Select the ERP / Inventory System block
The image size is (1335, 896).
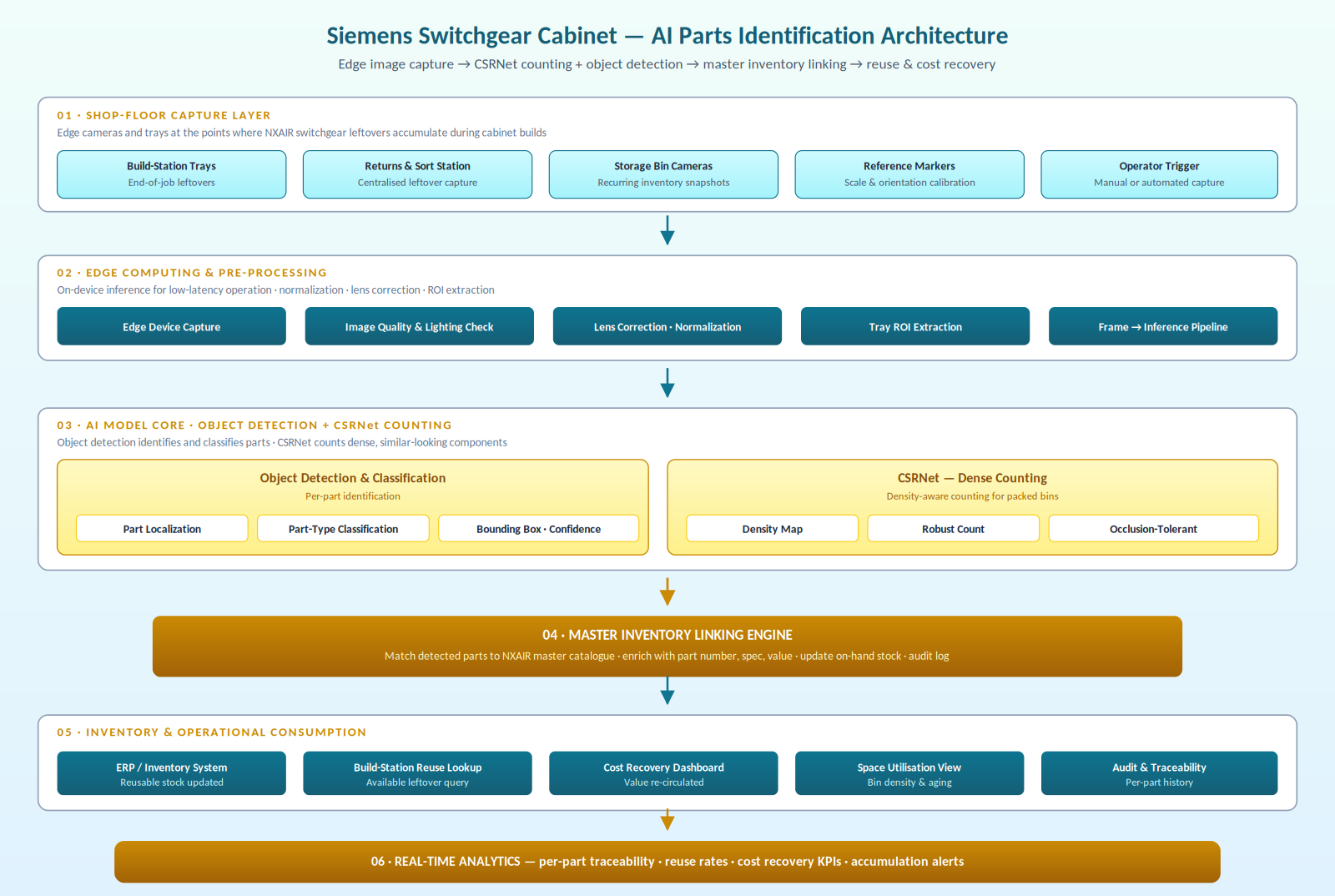tap(171, 773)
